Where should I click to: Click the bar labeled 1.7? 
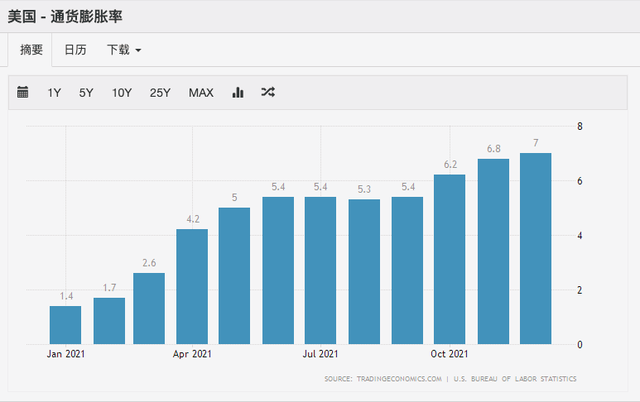[x=109, y=321]
